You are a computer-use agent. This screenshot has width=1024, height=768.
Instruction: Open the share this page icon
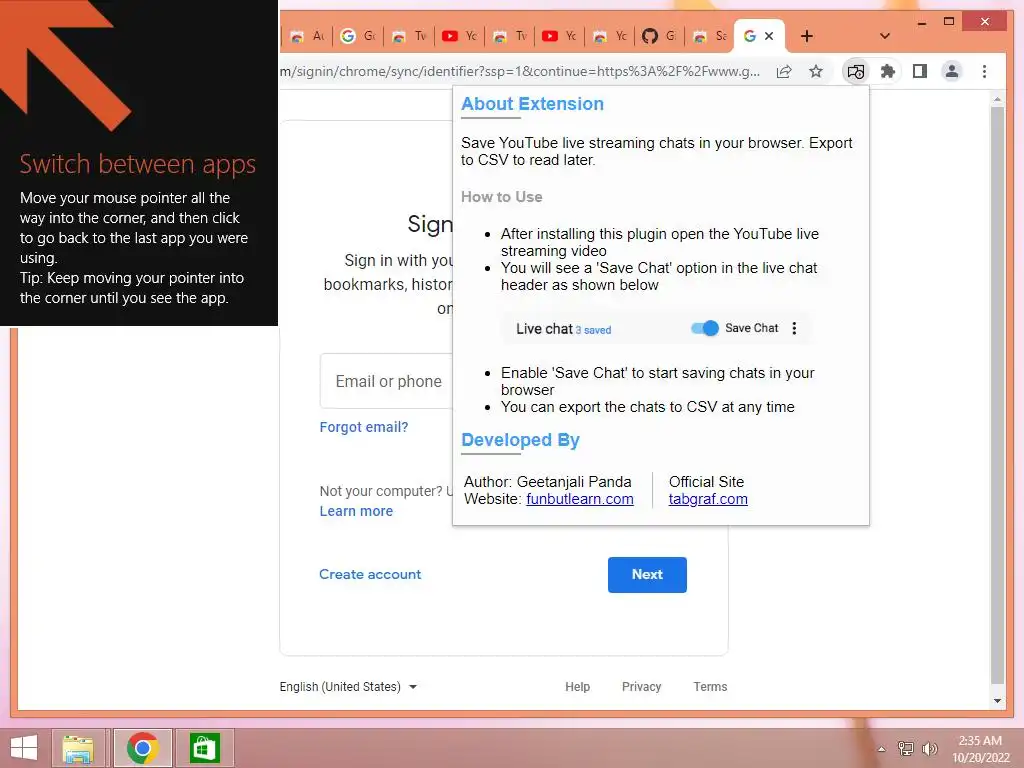(784, 72)
